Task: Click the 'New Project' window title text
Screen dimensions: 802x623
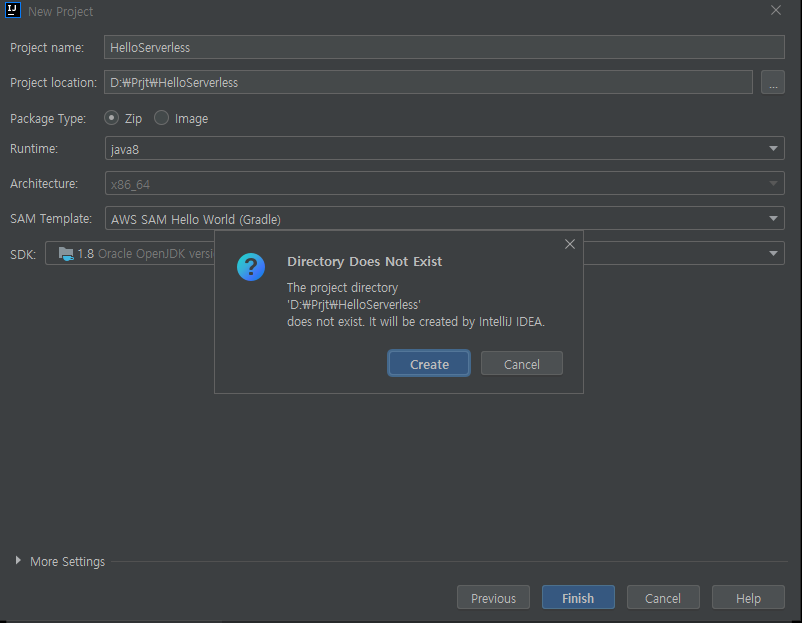Action: (x=60, y=11)
